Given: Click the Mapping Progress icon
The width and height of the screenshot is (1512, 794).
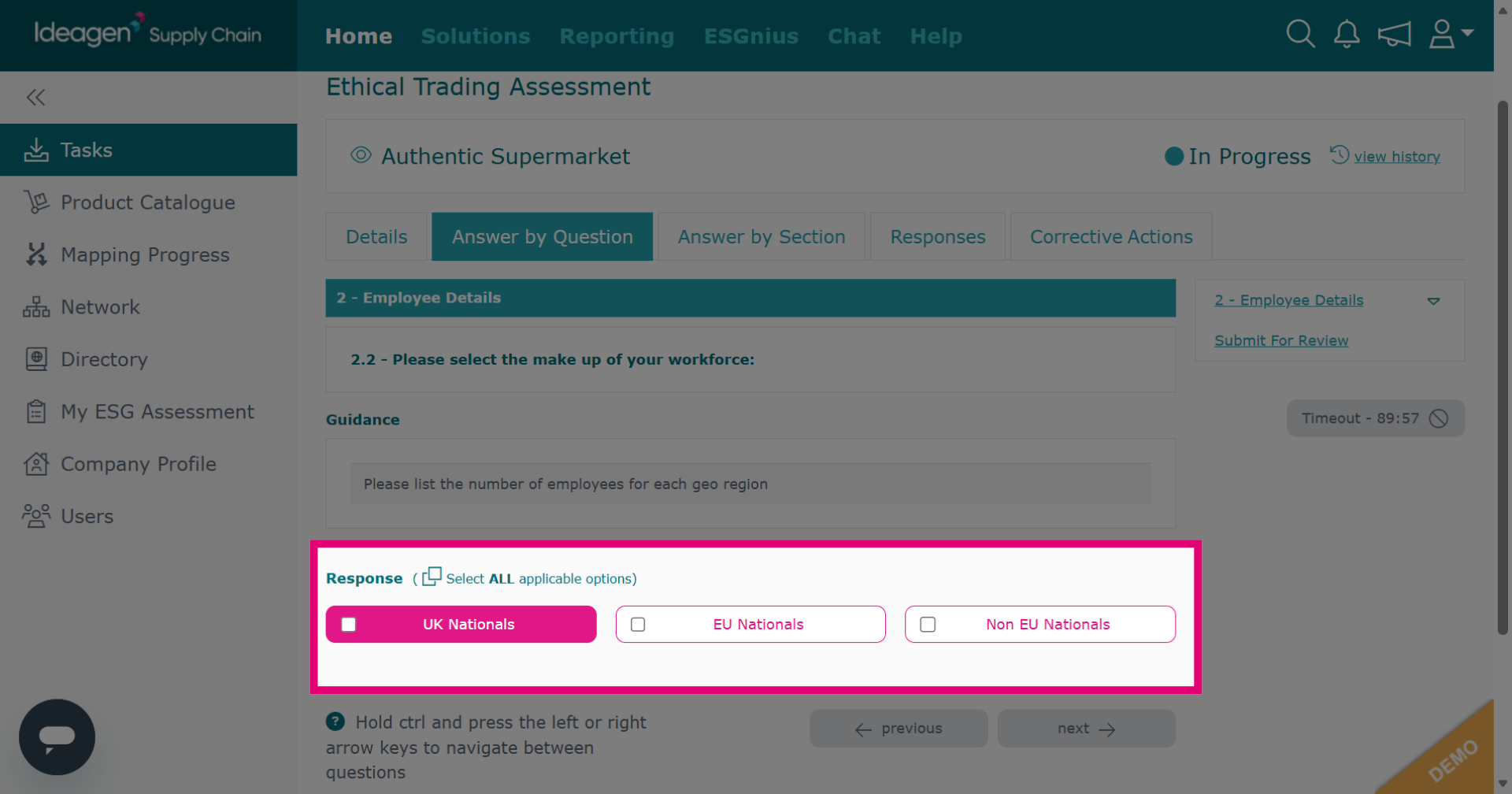Looking at the screenshot, I should pyautogui.click(x=36, y=254).
